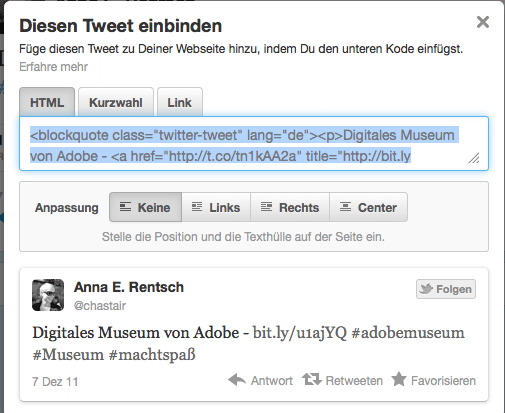Switch to the Kurzwahl tab

coord(116,102)
